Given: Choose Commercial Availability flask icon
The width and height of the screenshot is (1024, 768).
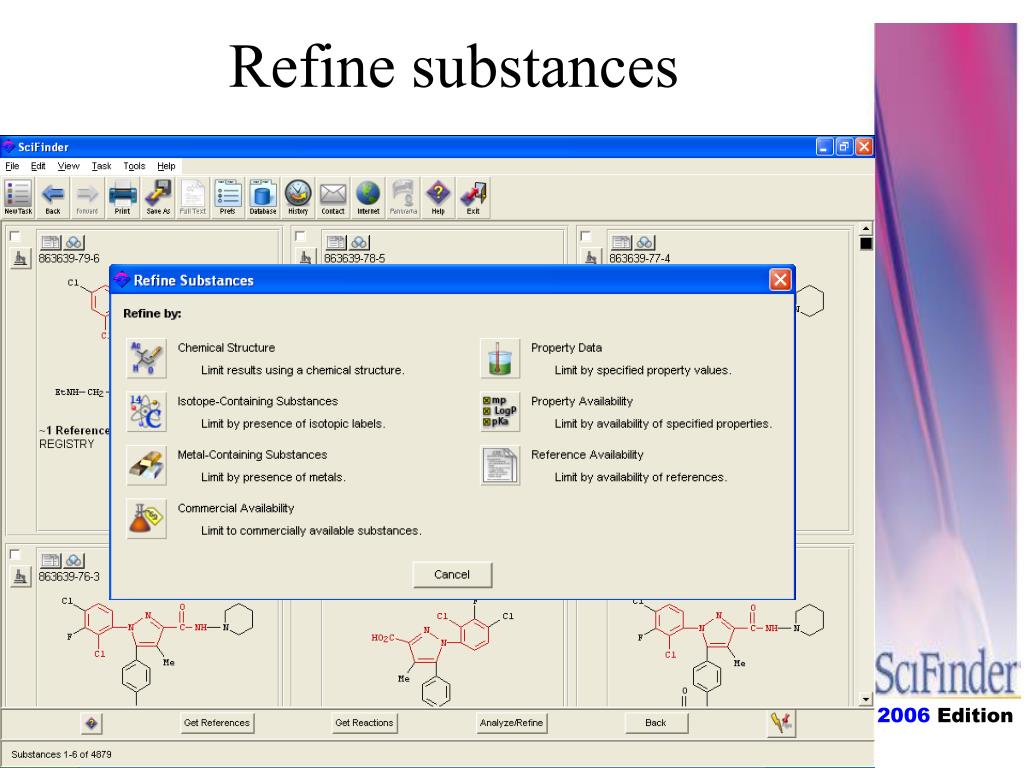Looking at the screenshot, I should [146, 519].
